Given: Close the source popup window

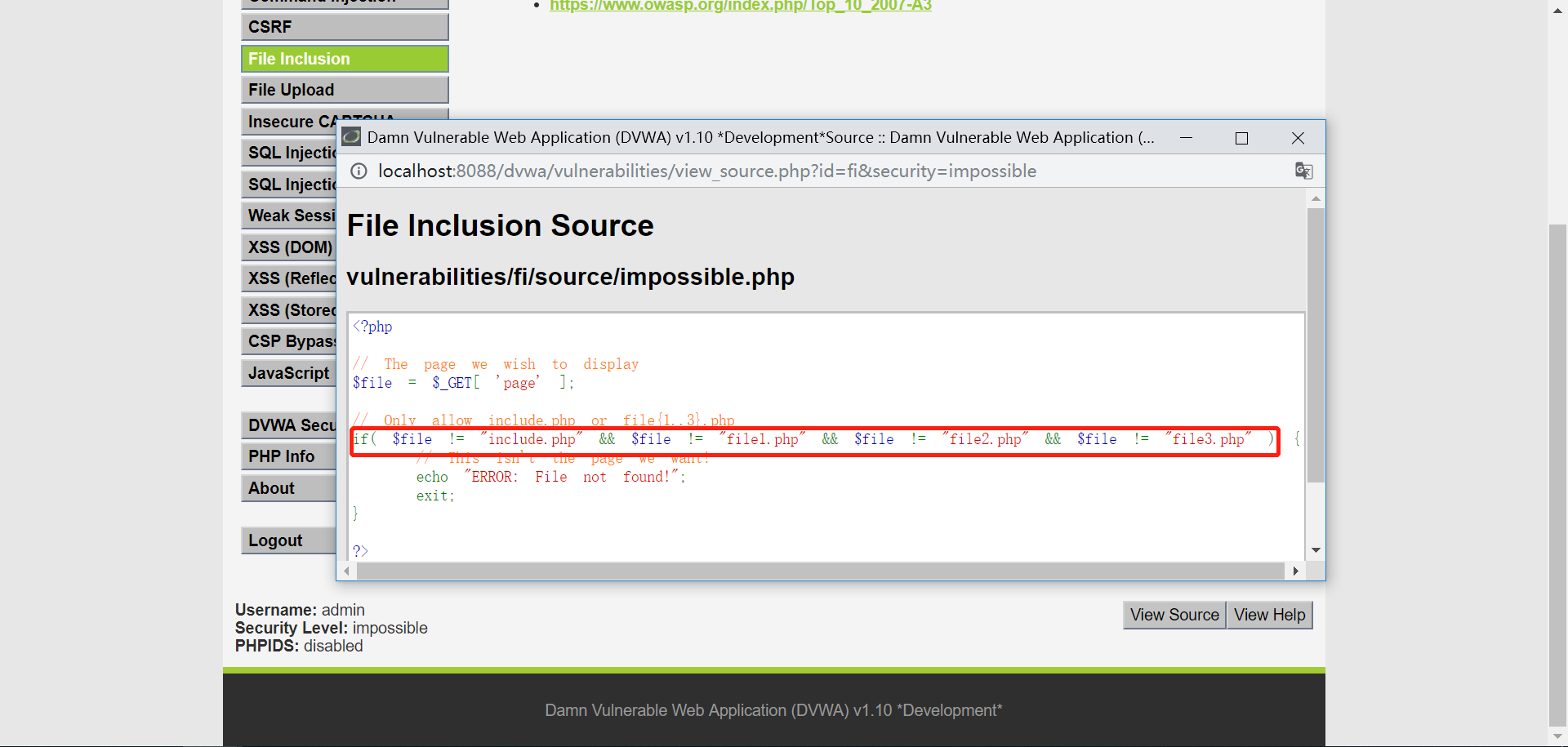Looking at the screenshot, I should coord(1298,138).
